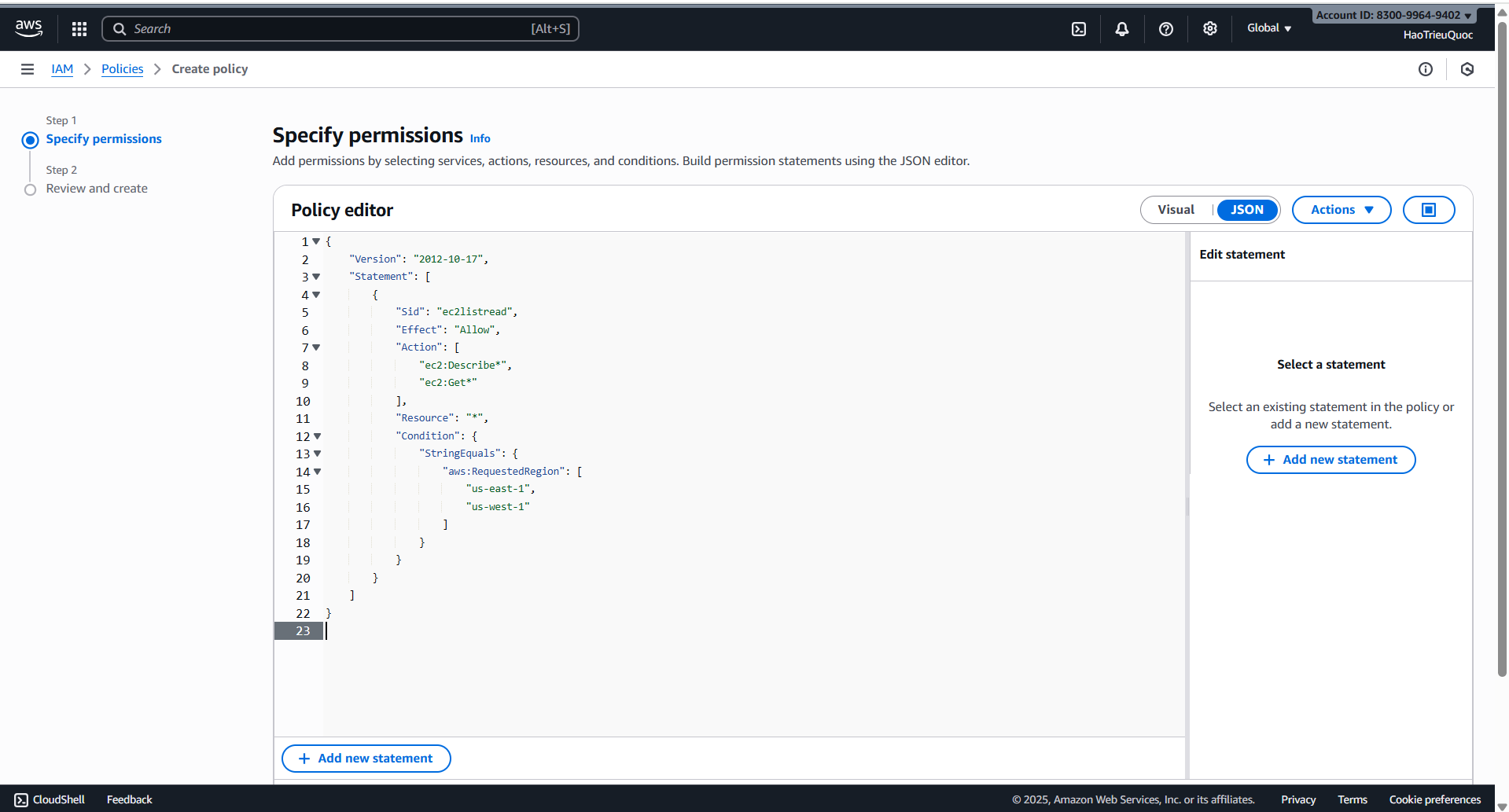Navigate to Policies via breadcrumb
1509x812 pixels.
[122, 69]
